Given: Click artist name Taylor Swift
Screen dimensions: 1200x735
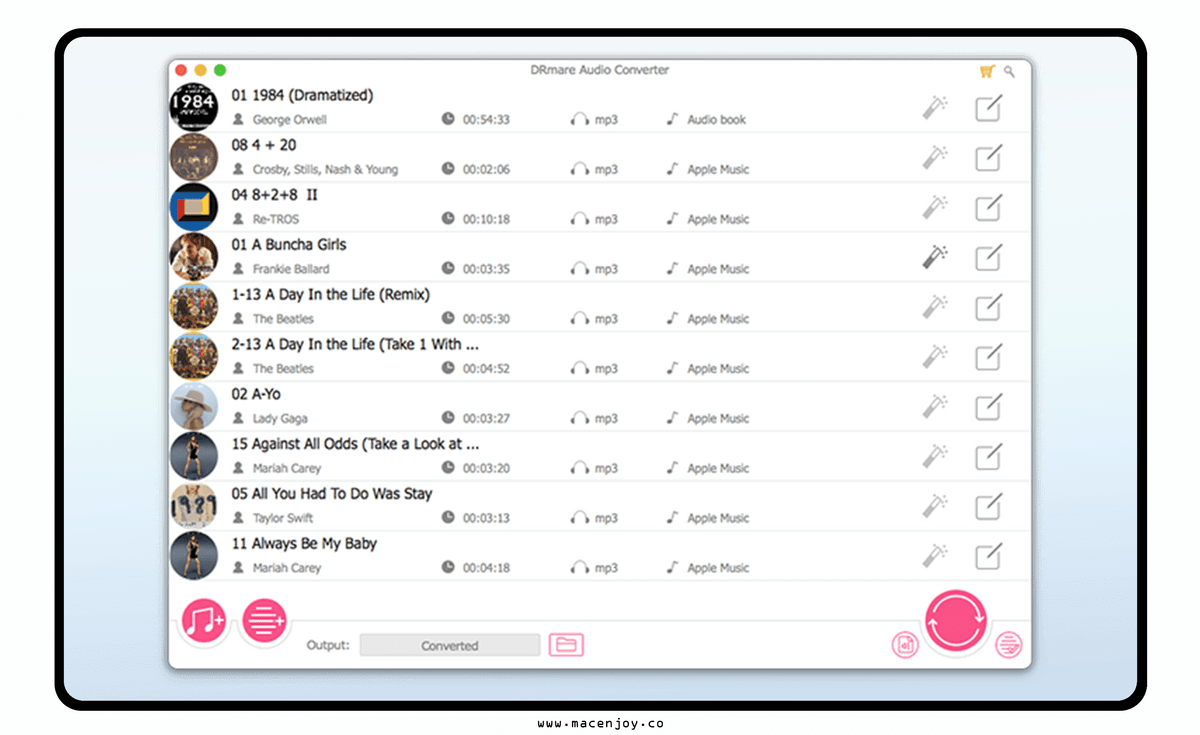Looking at the screenshot, I should coord(283,519).
